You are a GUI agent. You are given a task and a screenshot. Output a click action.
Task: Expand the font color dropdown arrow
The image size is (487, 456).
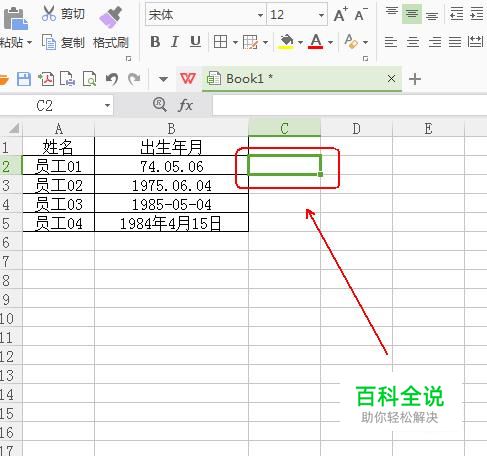(330, 42)
